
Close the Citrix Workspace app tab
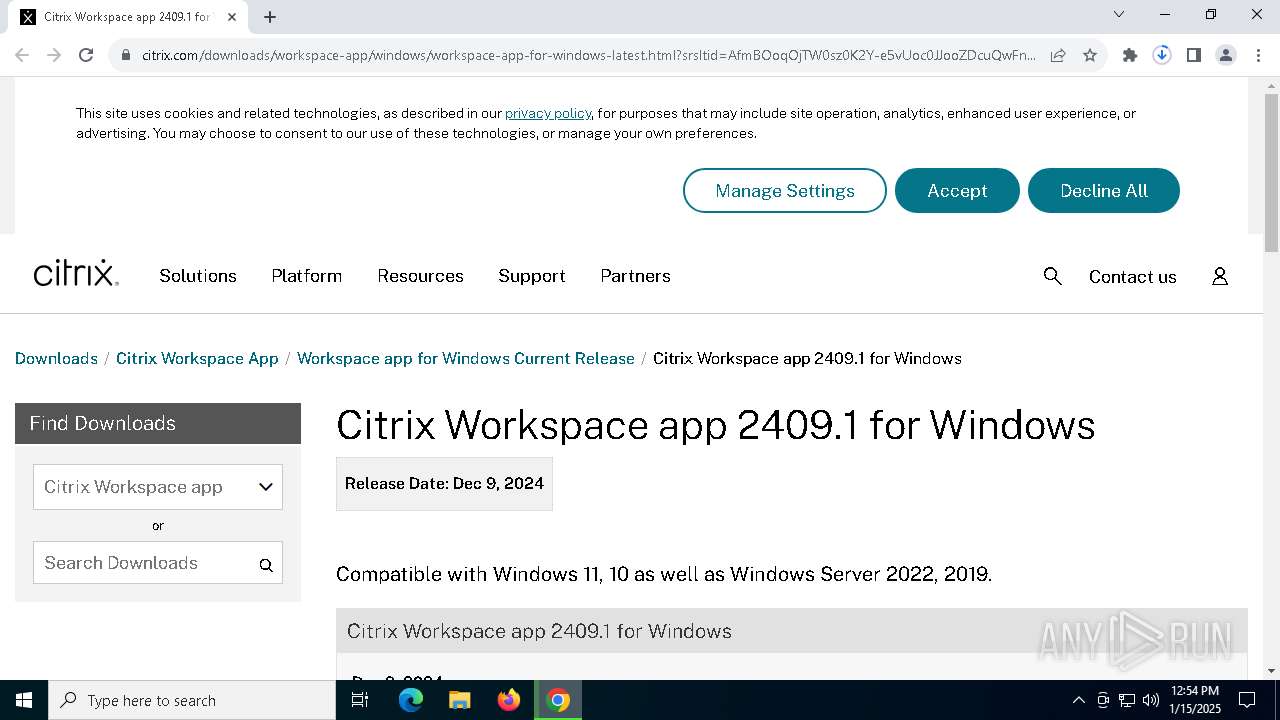click(232, 17)
